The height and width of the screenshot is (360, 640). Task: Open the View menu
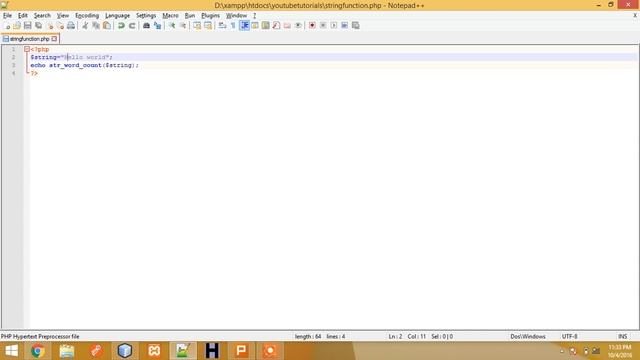tap(62, 16)
